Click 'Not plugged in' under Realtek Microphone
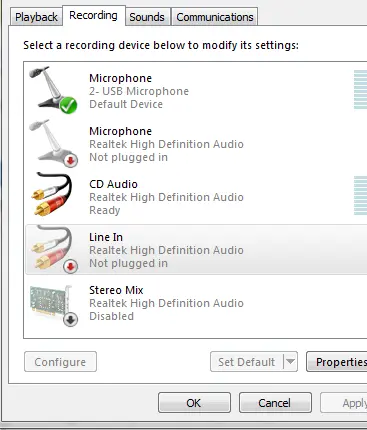This screenshot has width=367, height=430. [128, 157]
